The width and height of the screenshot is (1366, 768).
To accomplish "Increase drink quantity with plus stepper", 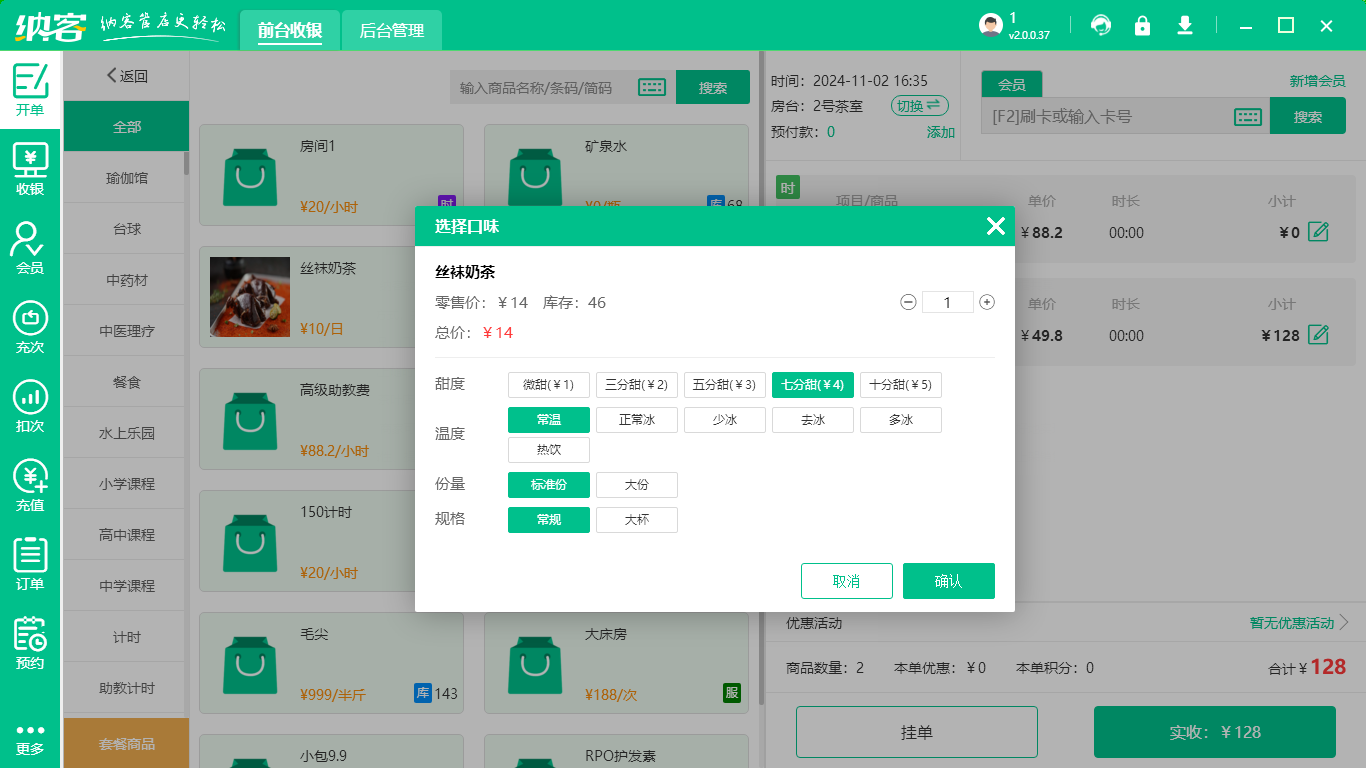I will click(986, 301).
